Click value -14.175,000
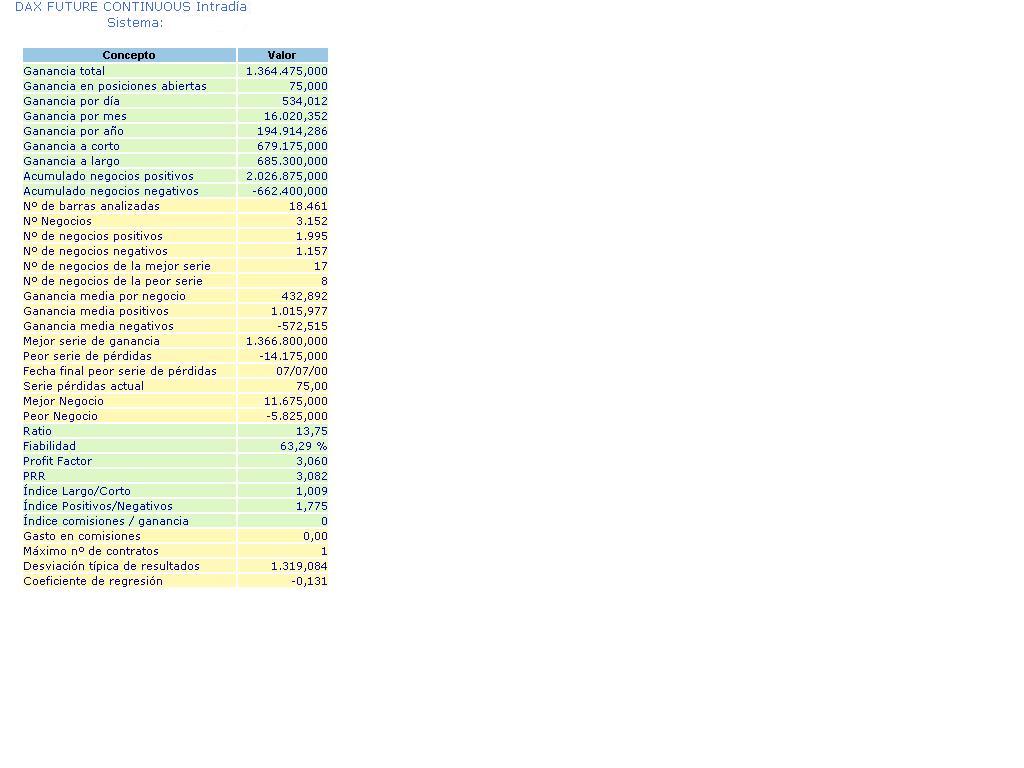This screenshot has width=1024, height=768. [x=293, y=357]
